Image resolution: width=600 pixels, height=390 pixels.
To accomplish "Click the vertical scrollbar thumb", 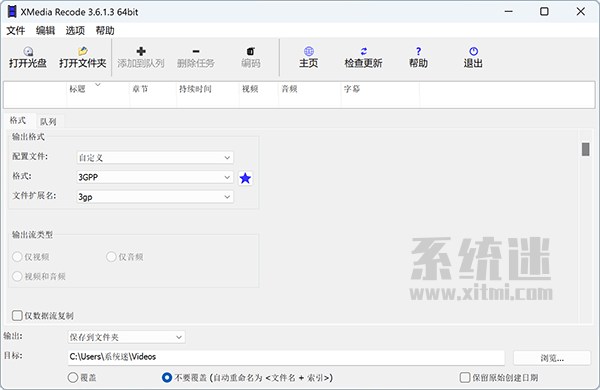I will (585, 149).
